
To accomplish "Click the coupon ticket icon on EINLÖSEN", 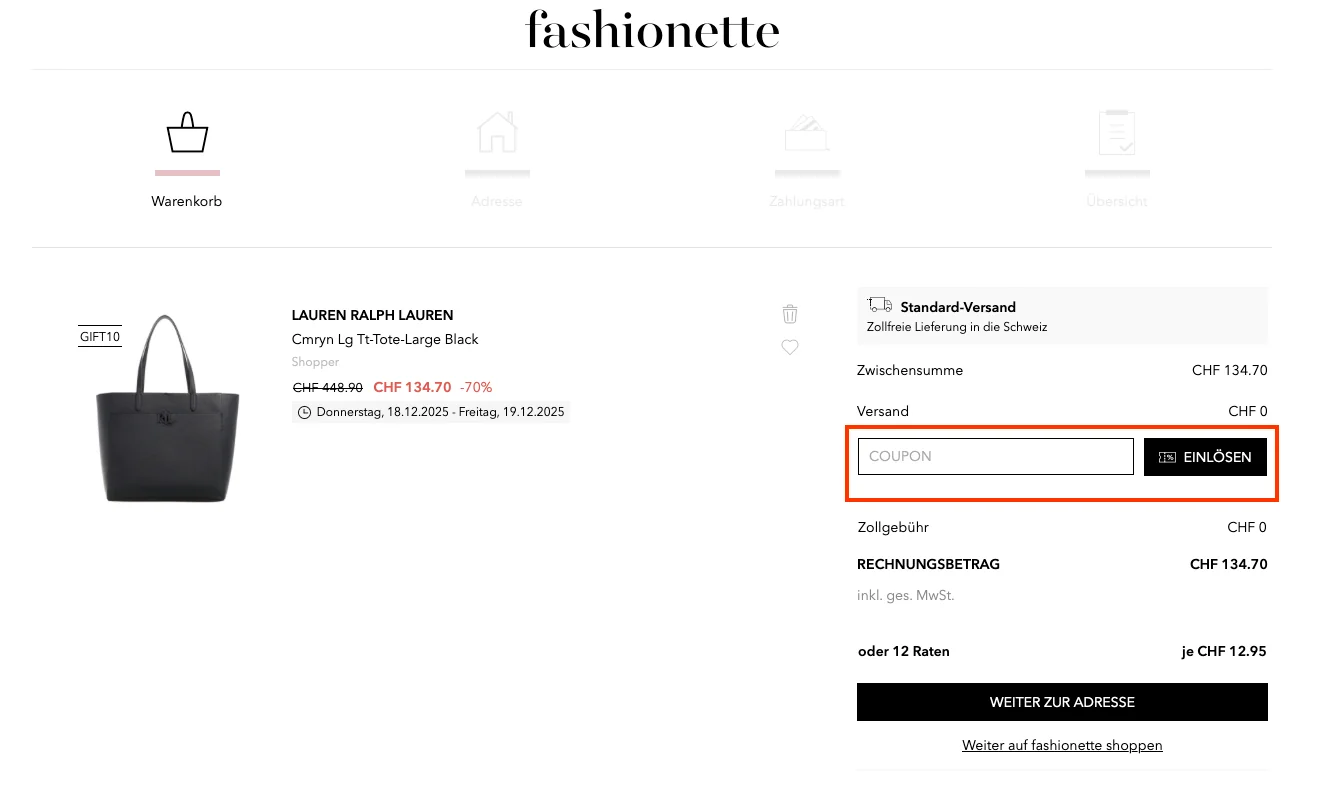I will coord(1167,457).
